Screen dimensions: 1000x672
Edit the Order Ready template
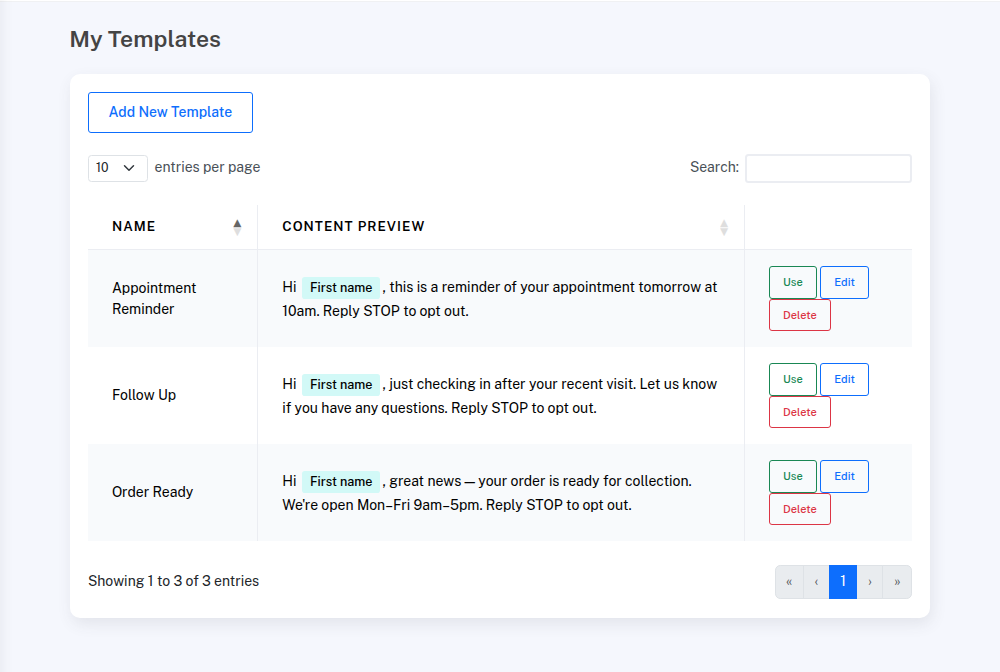pos(844,477)
